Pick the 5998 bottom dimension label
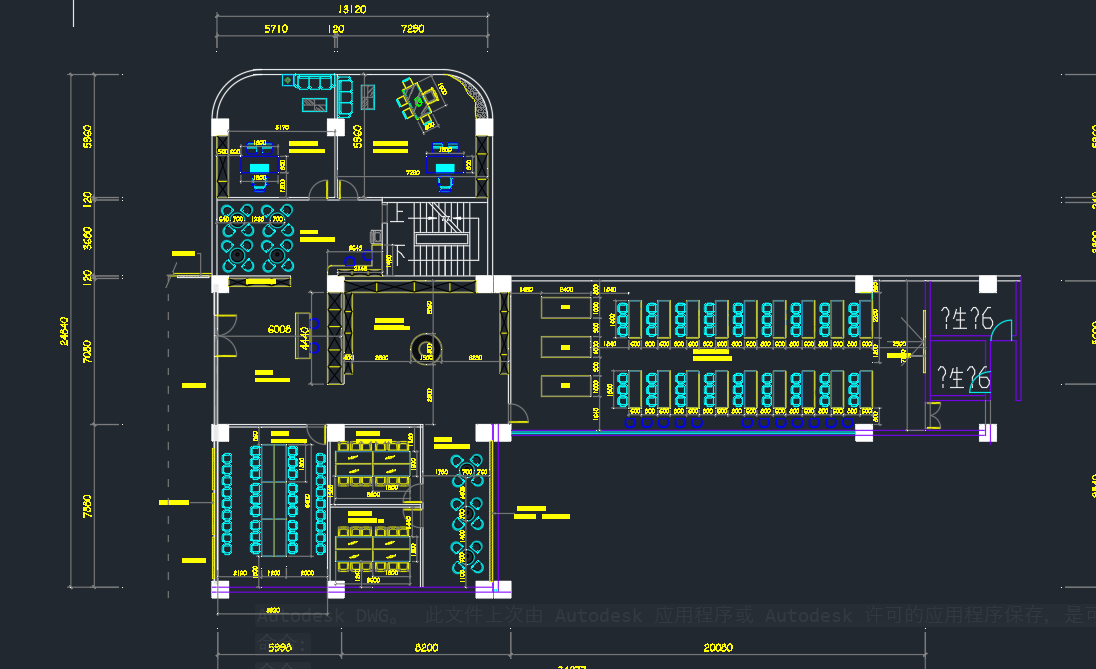This screenshot has width=1096, height=669. click(x=280, y=647)
